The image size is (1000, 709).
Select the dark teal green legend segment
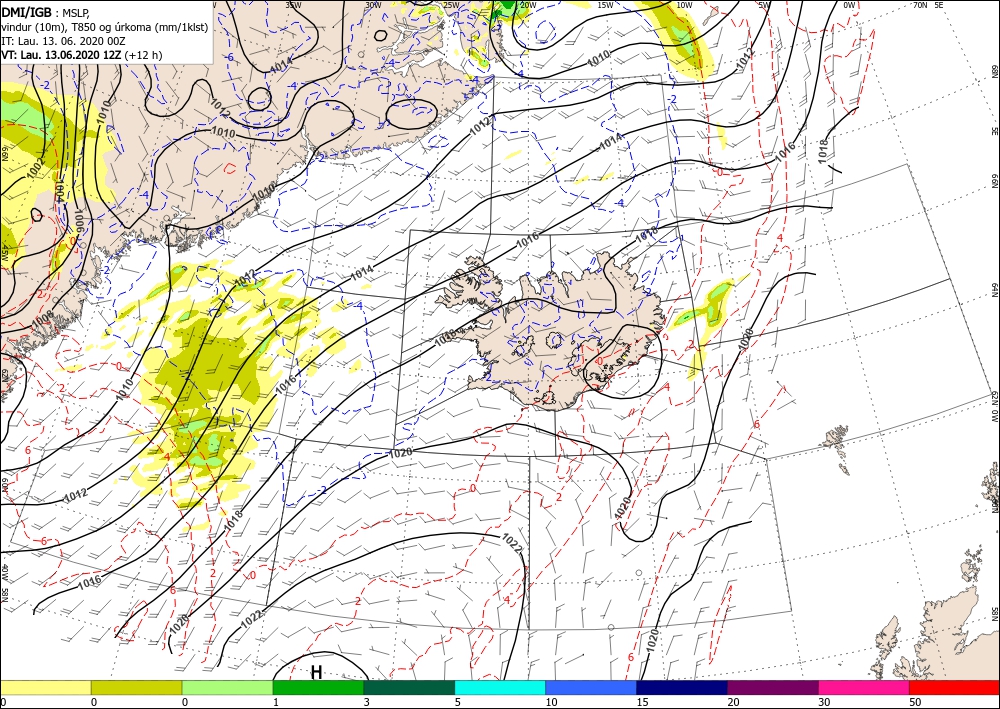[x=409, y=687]
